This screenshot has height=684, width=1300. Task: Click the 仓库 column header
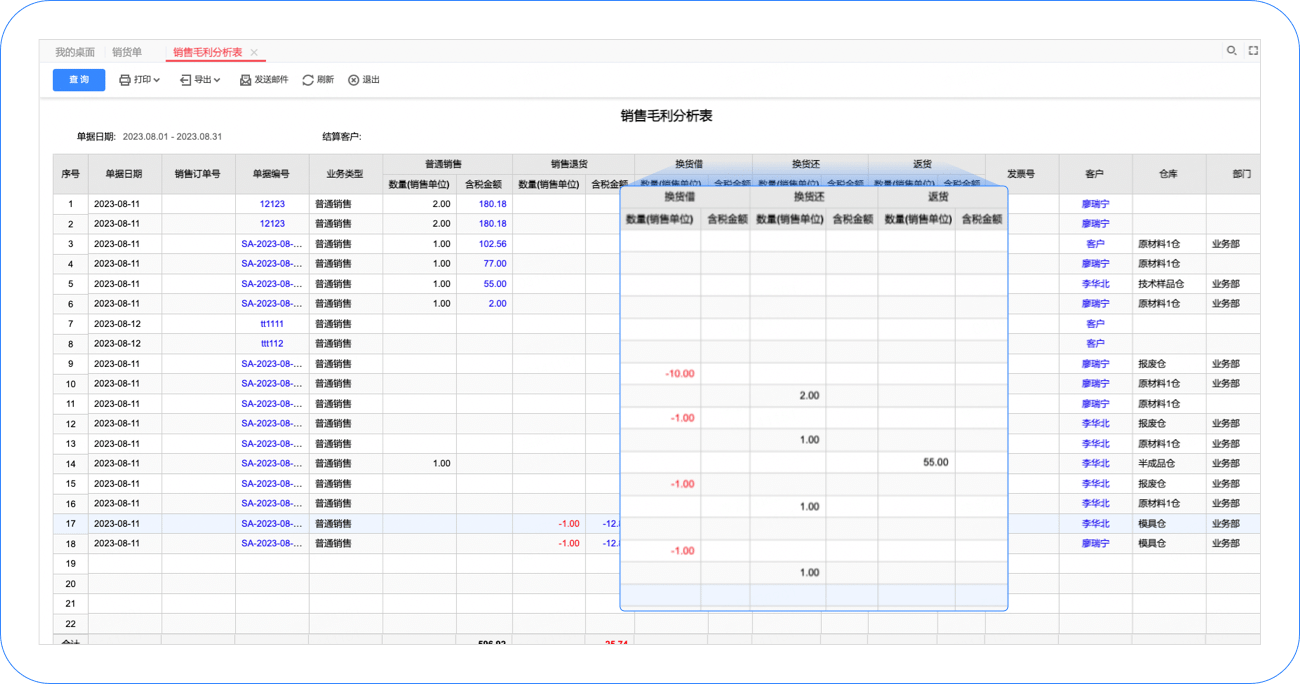[1168, 174]
